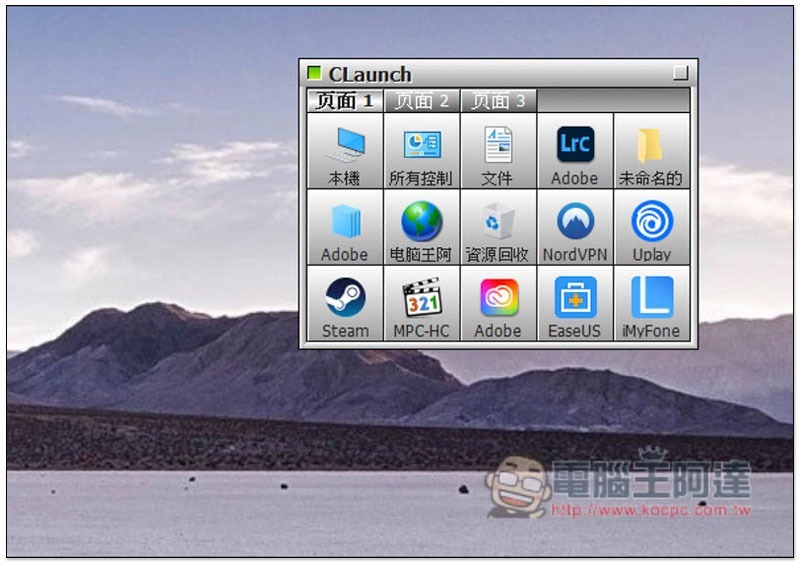This screenshot has height=564, width=800.
Task: Click the CLaunch title bar text
Action: pyautogui.click(x=370, y=75)
